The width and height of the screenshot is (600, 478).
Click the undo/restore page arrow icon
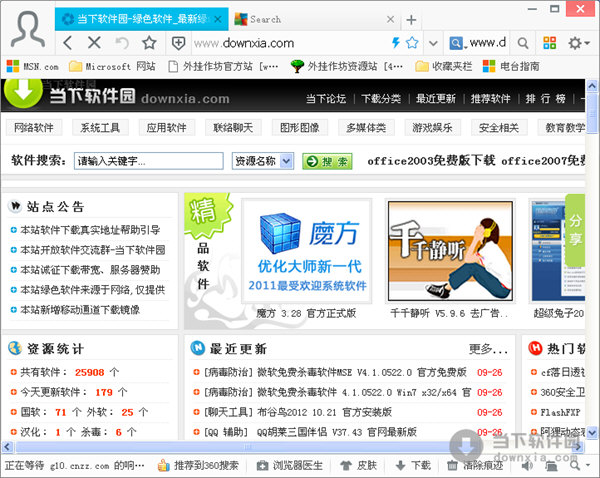pos(122,43)
